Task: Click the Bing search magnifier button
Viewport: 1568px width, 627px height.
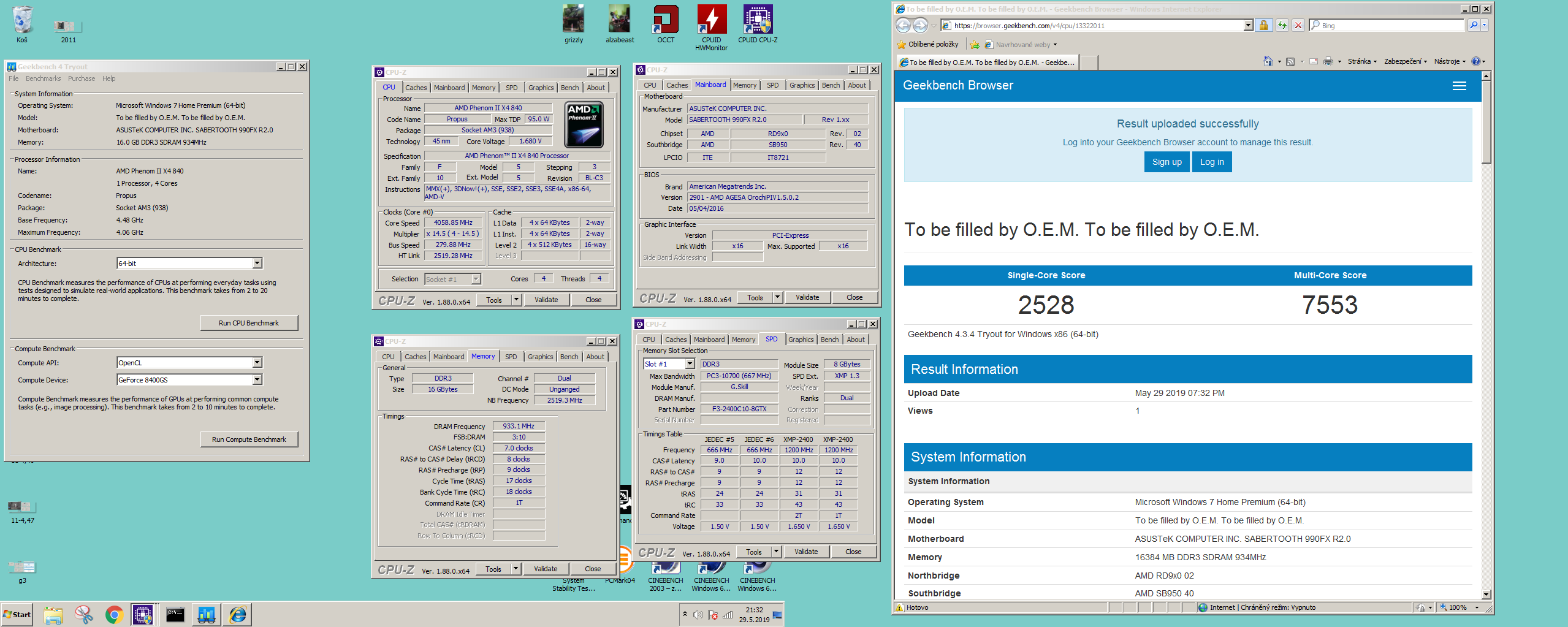Action: pos(1474,25)
